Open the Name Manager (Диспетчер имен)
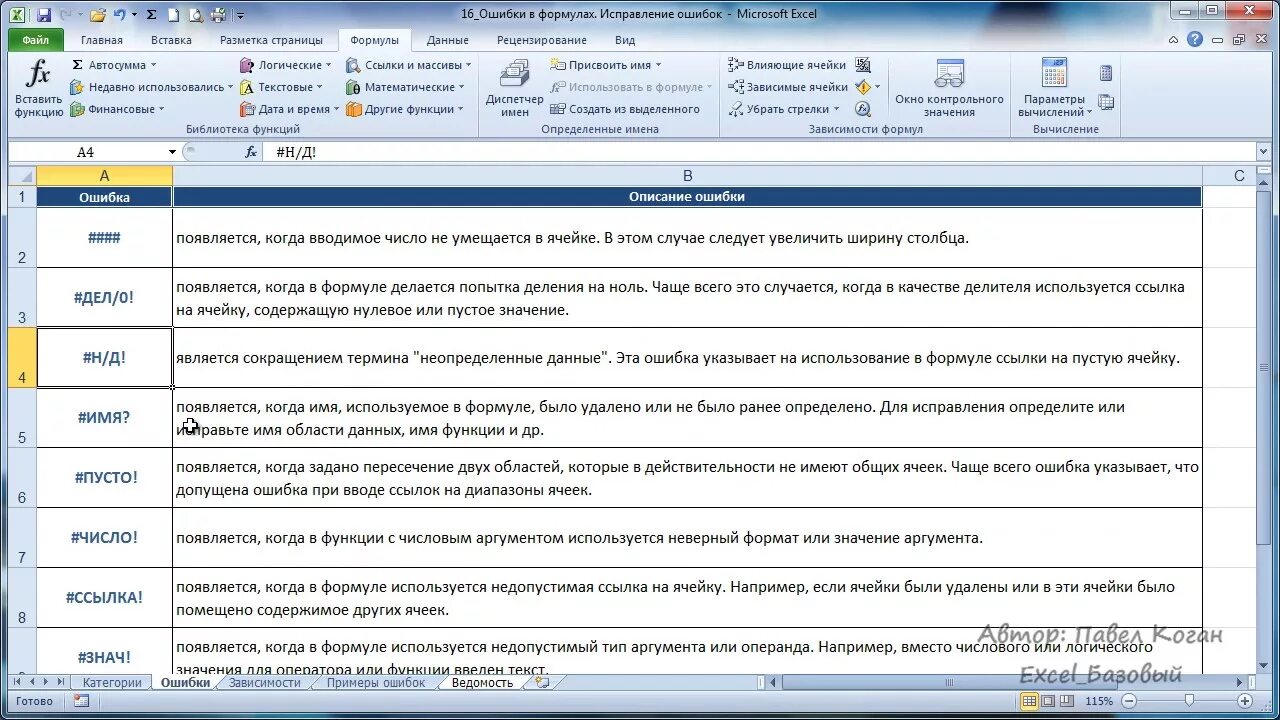 [x=515, y=88]
